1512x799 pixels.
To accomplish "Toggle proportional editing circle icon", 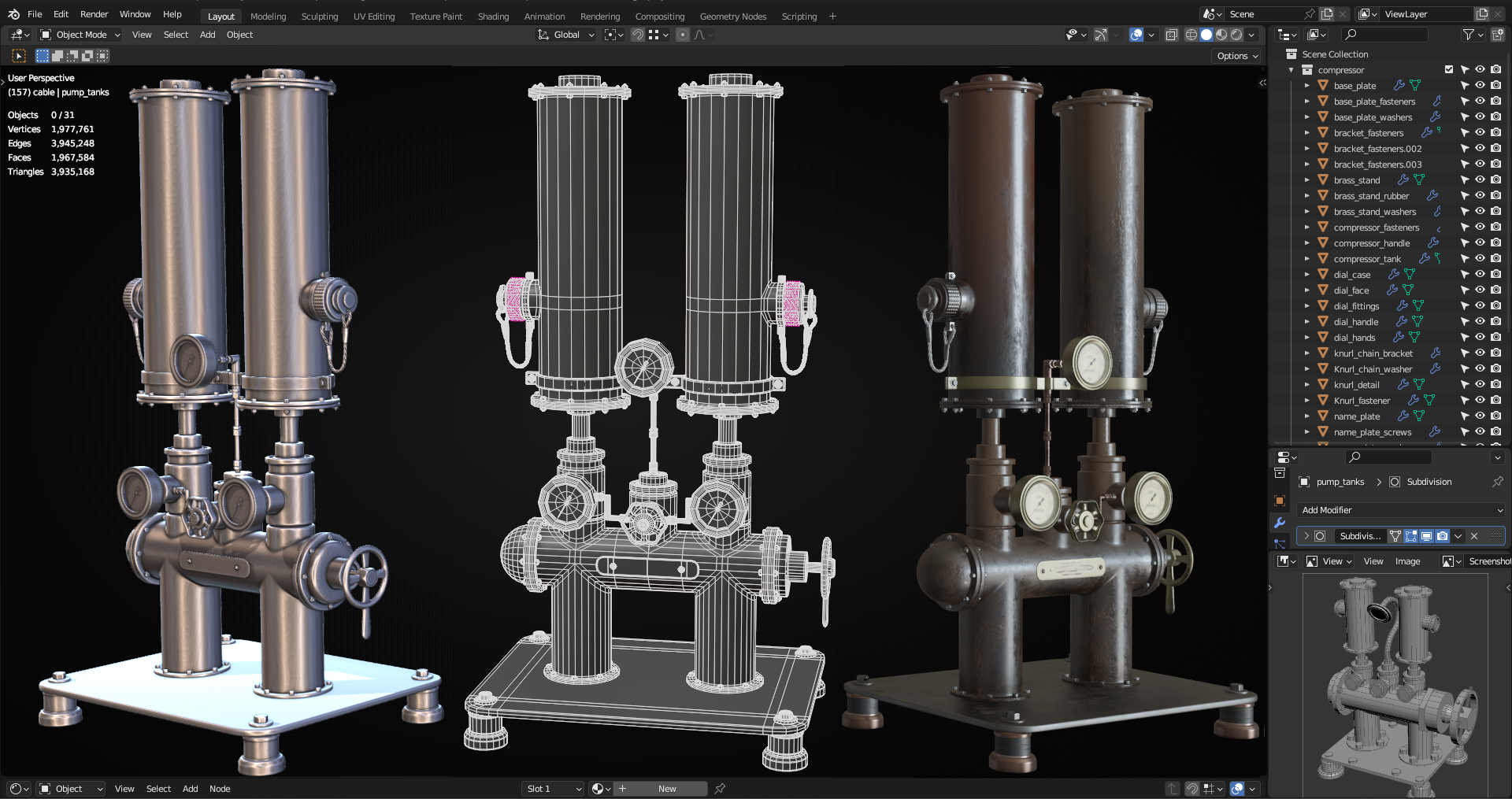I will pyautogui.click(x=683, y=35).
